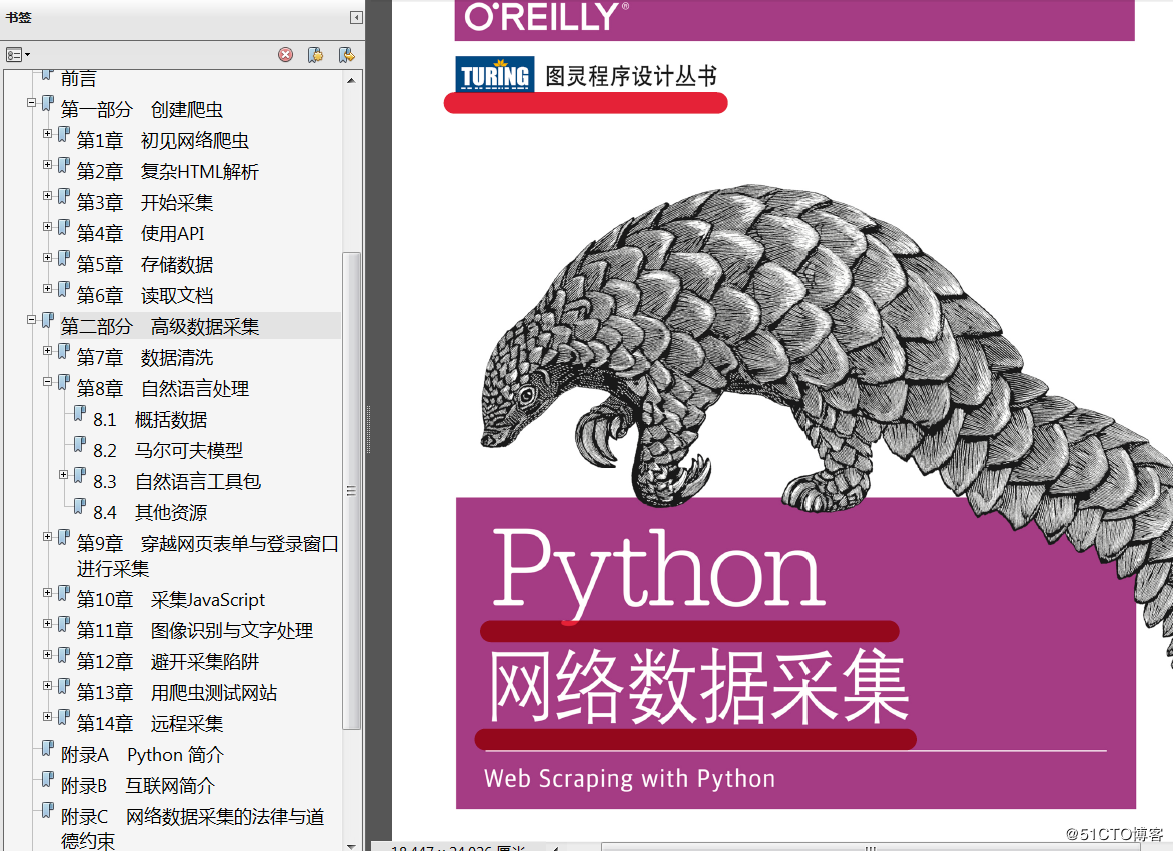Open 附录B 互联网简介
The image size is (1173, 851).
pyautogui.click(x=138, y=786)
